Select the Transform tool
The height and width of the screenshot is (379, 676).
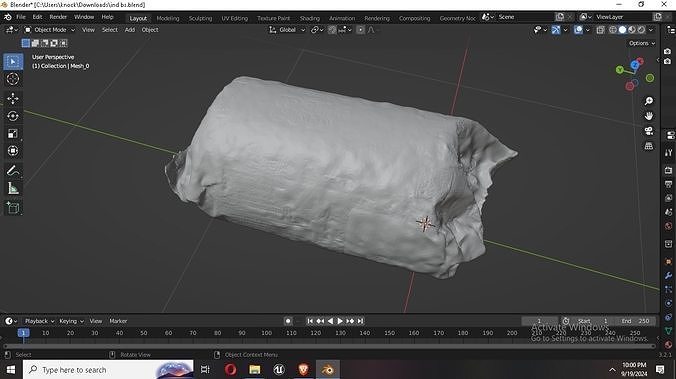tap(13, 151)
